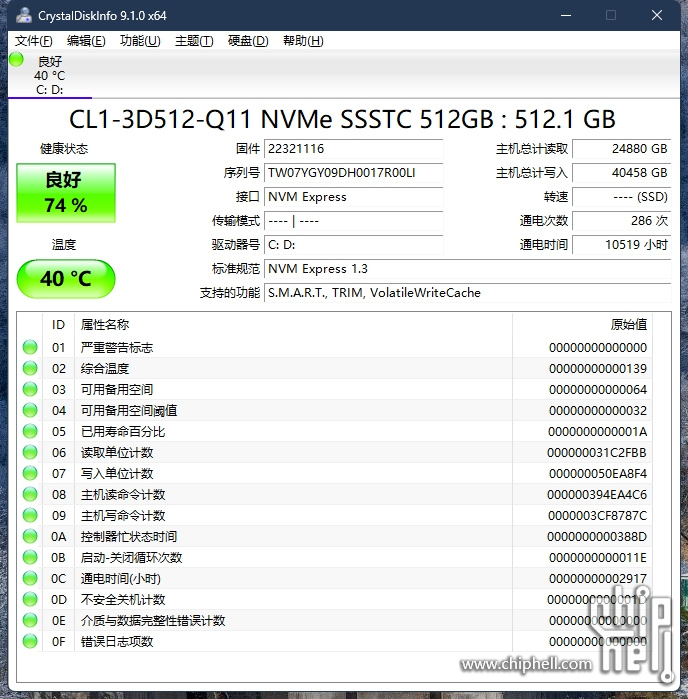This screenshot has width=688, height=699.
Task: Minimize the CrystalDiskInfo window
Action: [566, 16]
